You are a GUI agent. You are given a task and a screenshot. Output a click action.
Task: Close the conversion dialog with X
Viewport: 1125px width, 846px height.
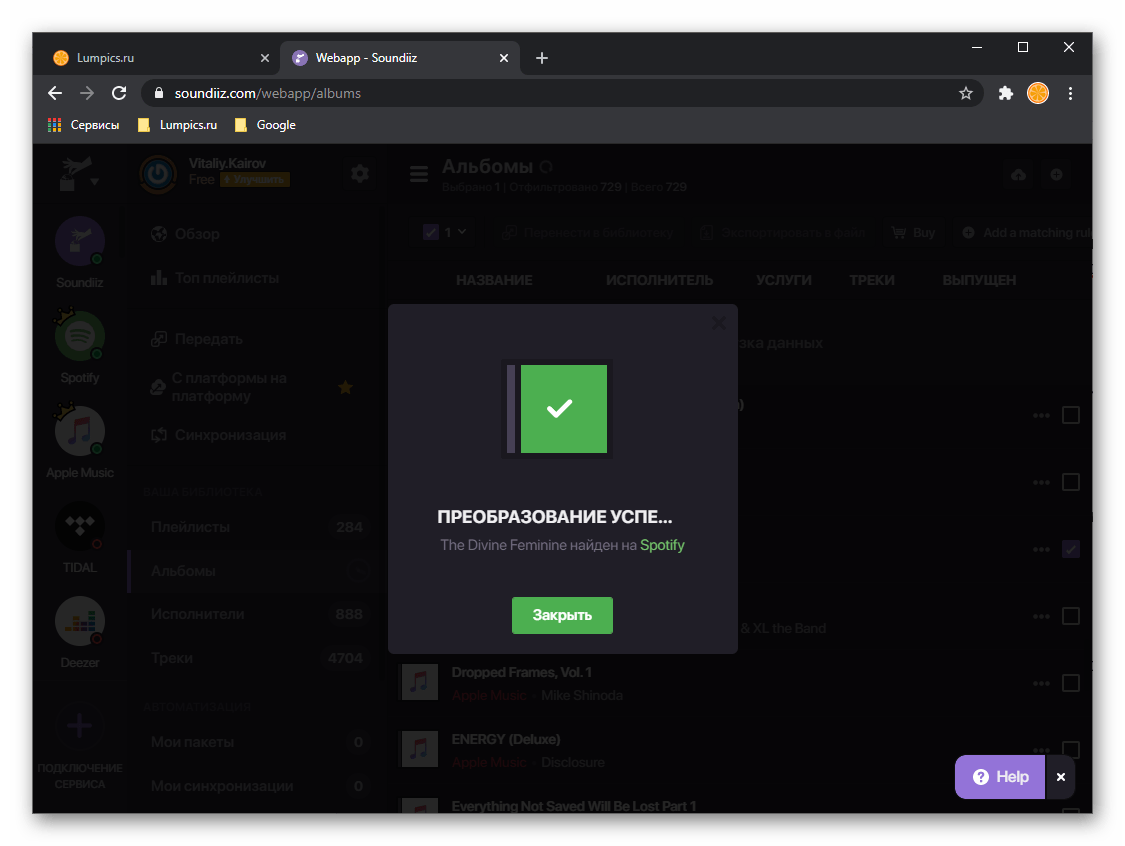[x=718, y=323]
